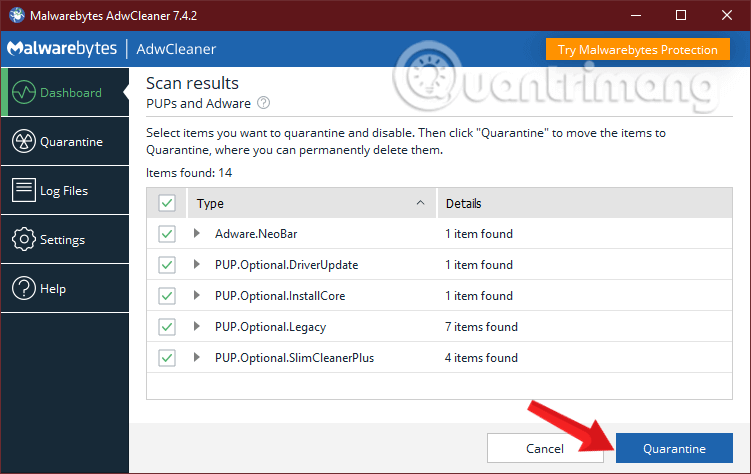Click the Cancel button
751x474 pixels.
(545, 448)
